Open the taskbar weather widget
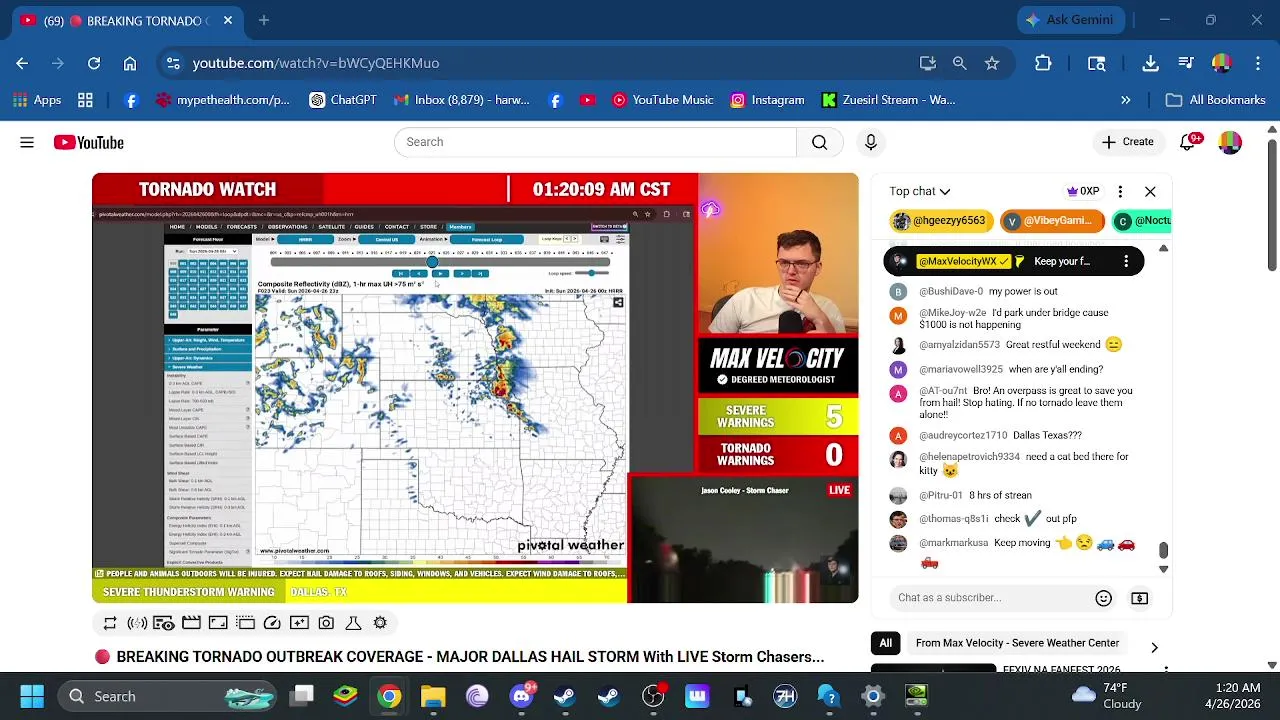Screen dimensions: 1280x720 [1107, 696]
